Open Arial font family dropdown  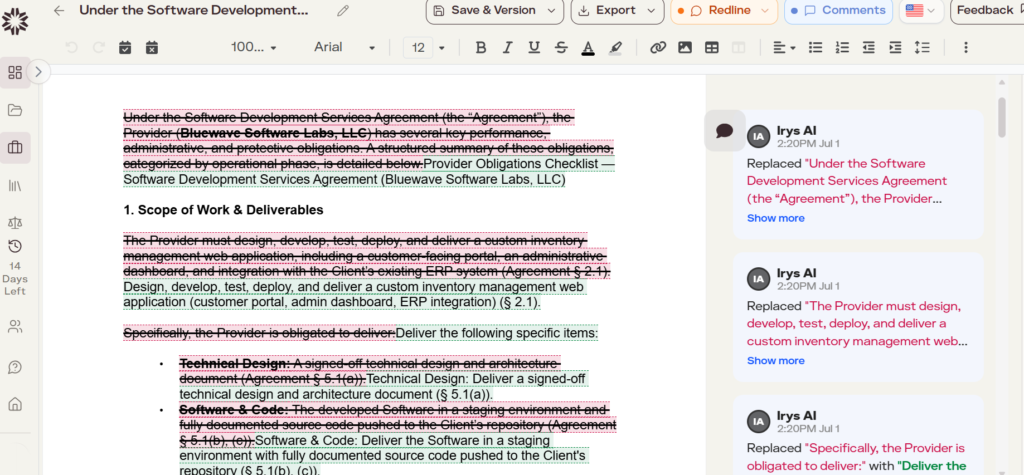pos(344,48)
